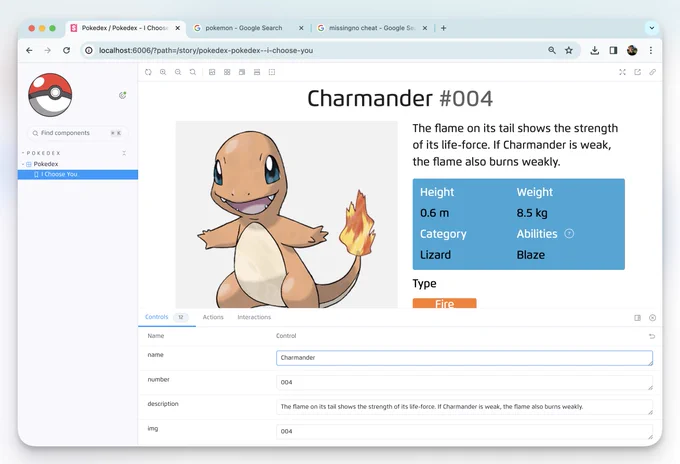This screenshot has height=464, width=680.
Task: Open browser downloads
Action: click(595, 50)
